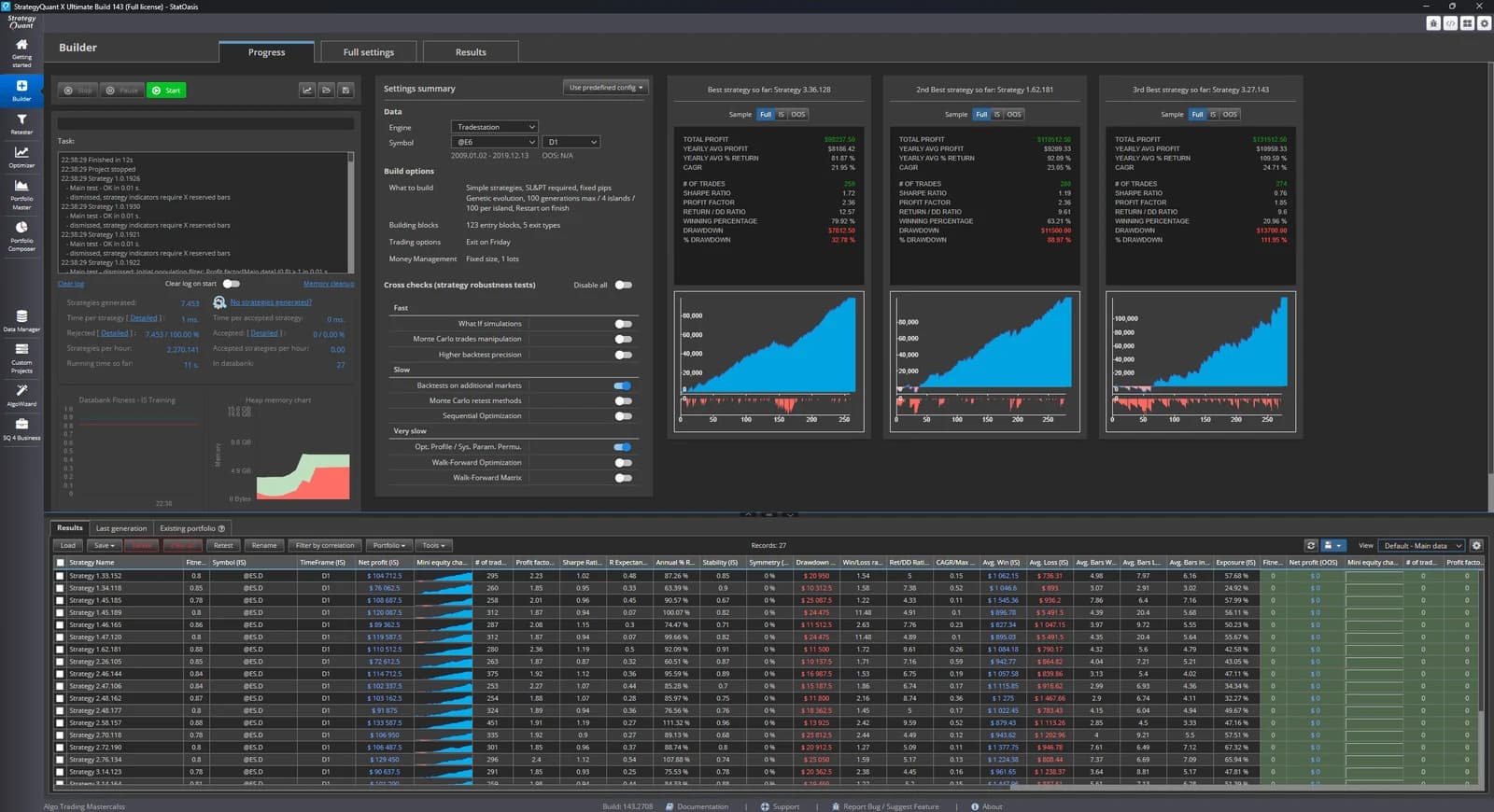Open Portfolio Composer module
Viewport: 1494px width, 812px height.
(21, 236)
